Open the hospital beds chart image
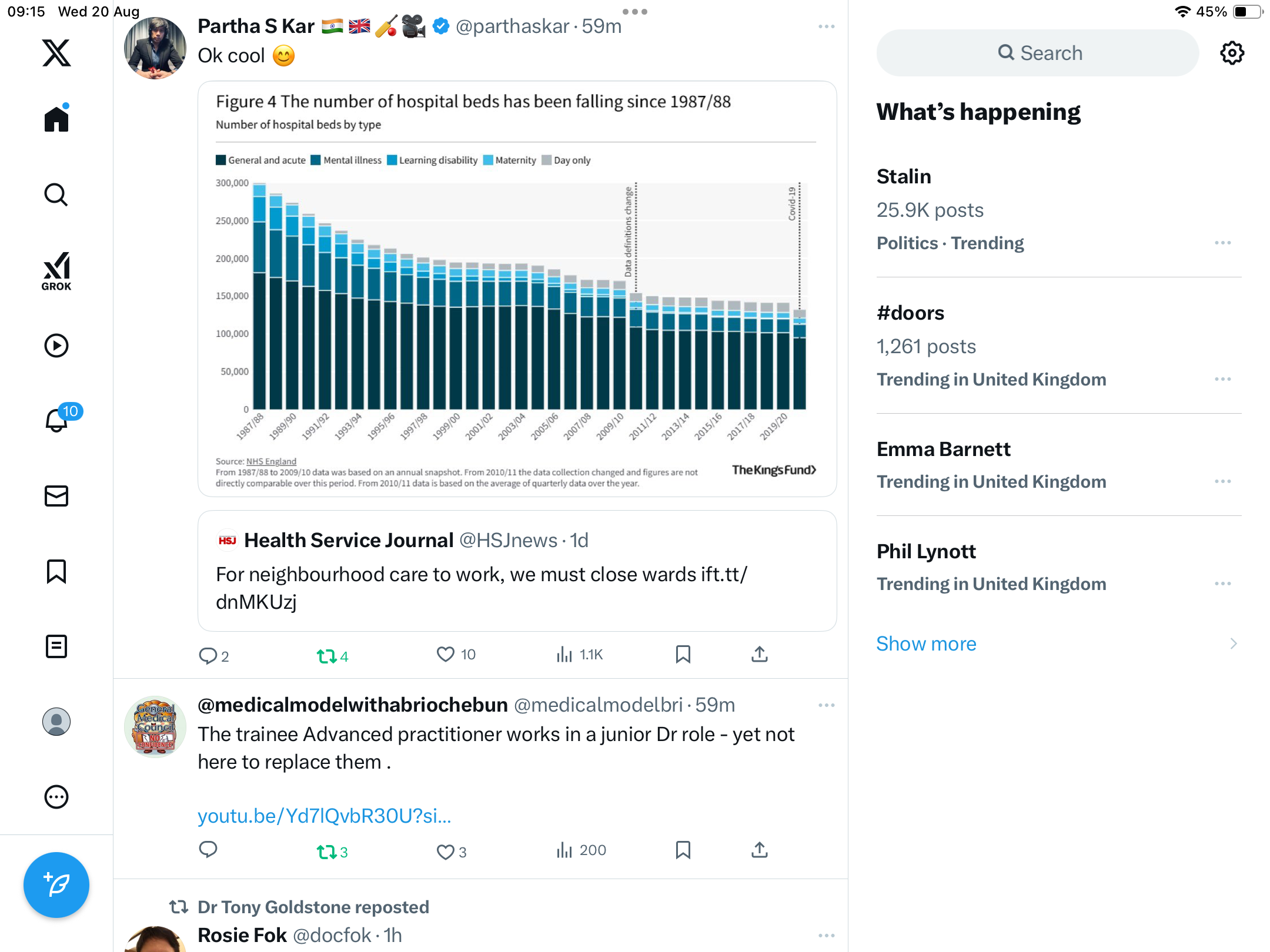1270x952 pixels. click(x=517, y=289)
